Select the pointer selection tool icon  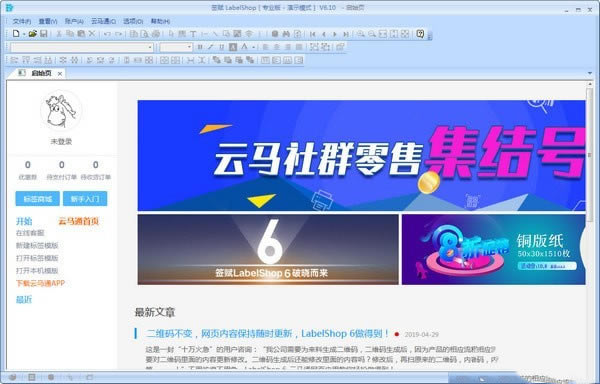[171, 34]
